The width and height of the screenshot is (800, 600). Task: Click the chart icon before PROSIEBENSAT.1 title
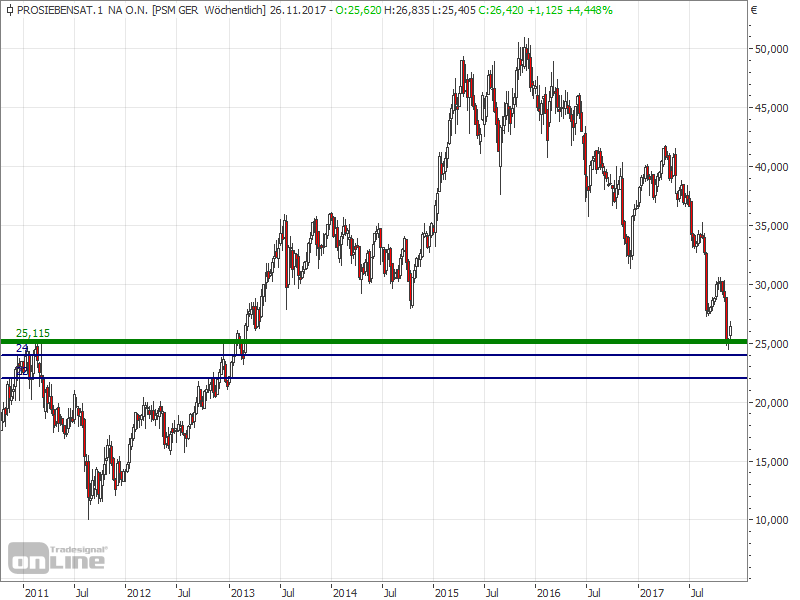point(9,9)
